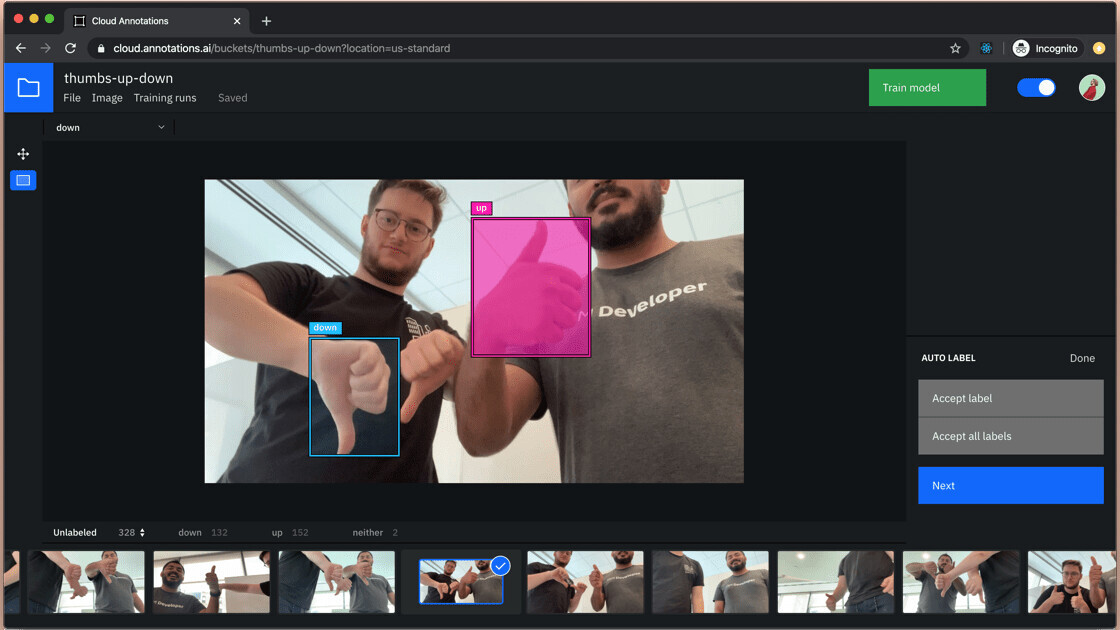The height and width of the screenshot is (630, 1120).
Task: Close the Cloud Annotations tab
Action: coord(238,21)
